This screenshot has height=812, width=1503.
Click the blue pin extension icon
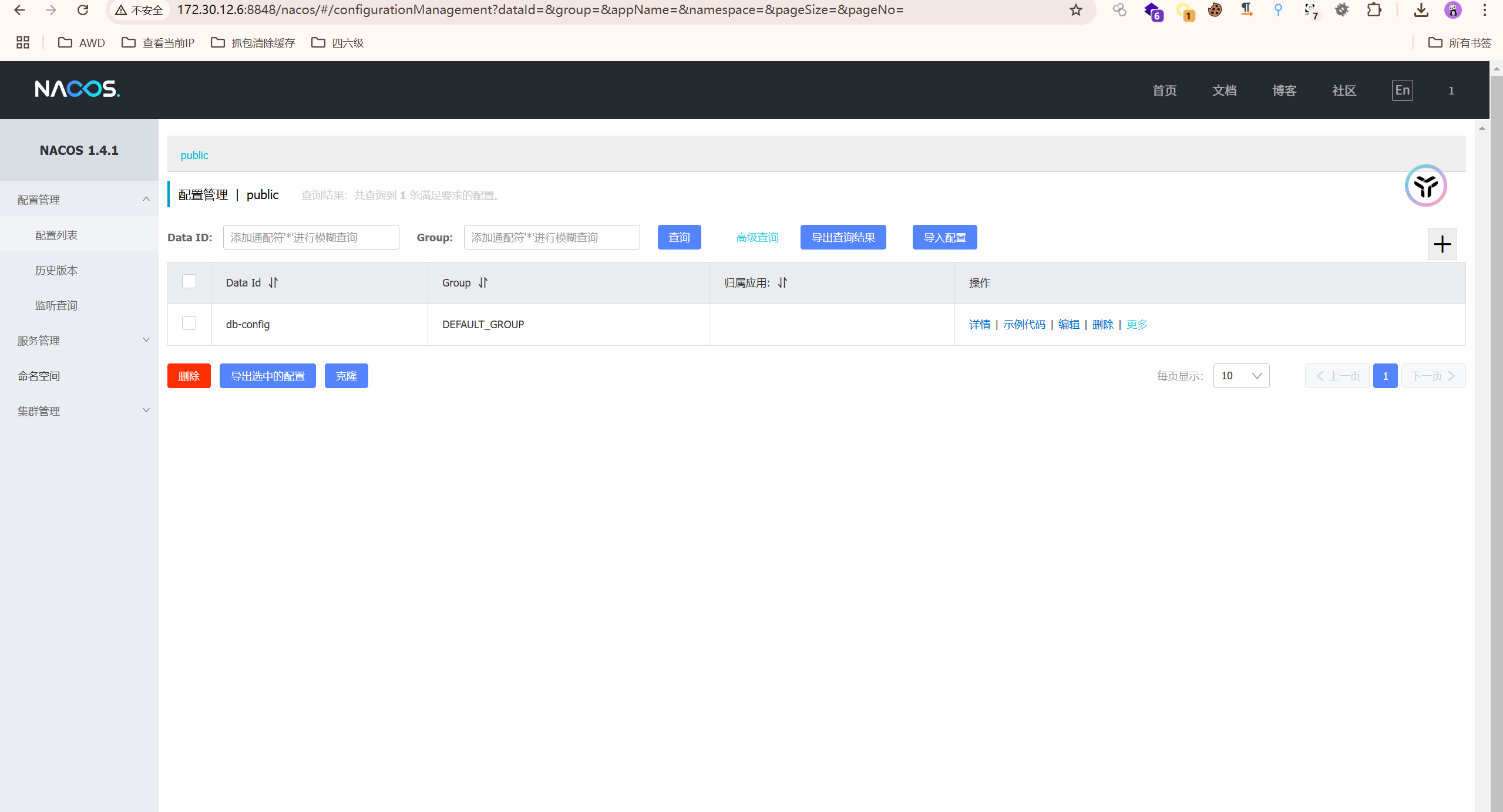(x=1278, y=10)
